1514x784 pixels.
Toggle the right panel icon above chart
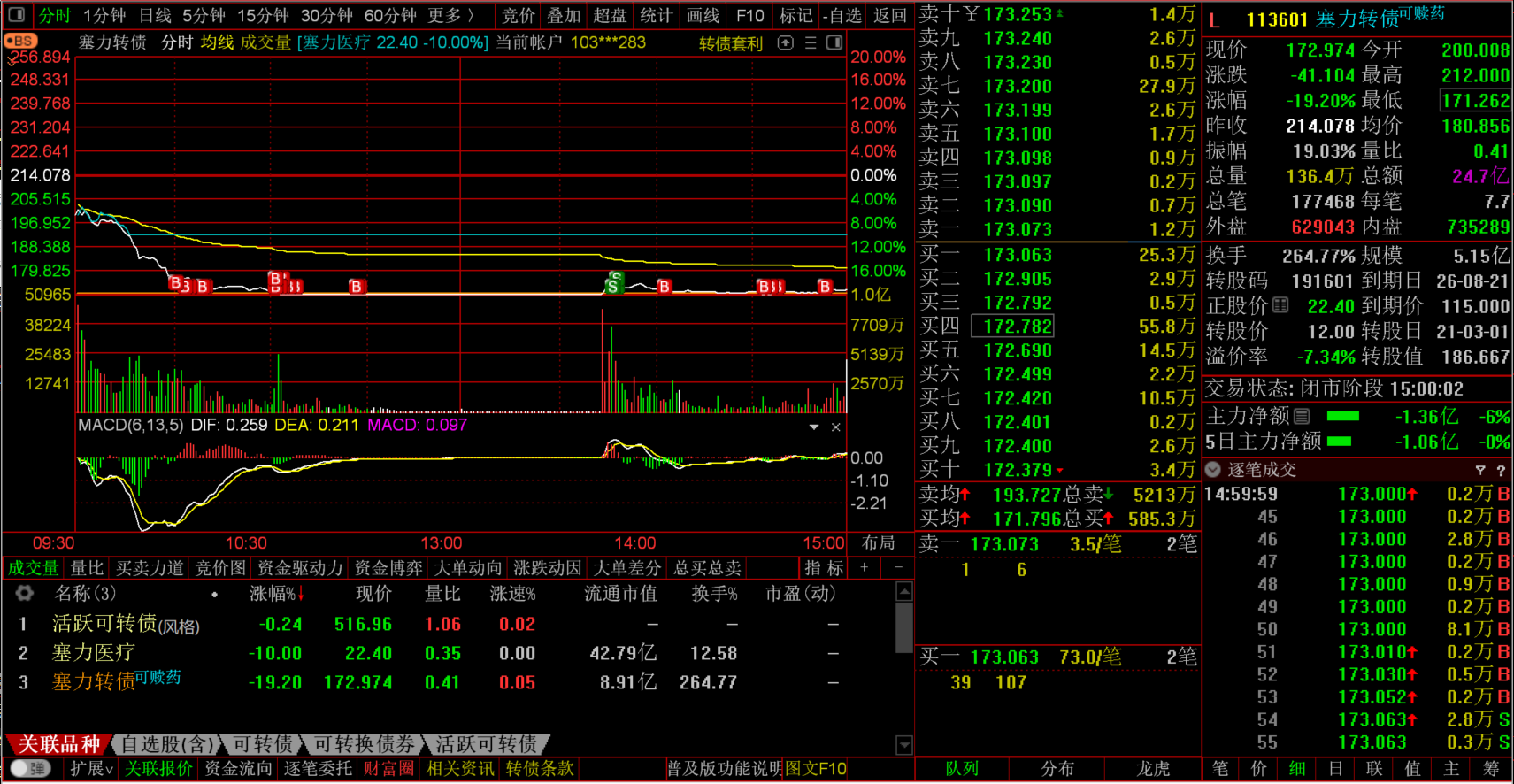(x=834, y=42)
